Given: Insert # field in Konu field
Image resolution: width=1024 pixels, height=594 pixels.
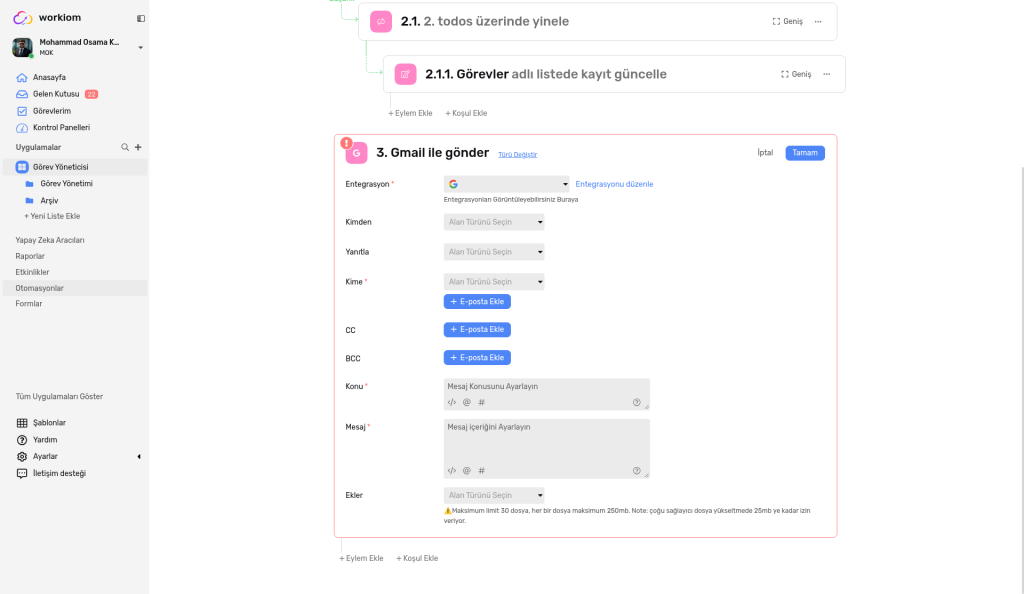Looking at the screenshot, I should (482, 403).
